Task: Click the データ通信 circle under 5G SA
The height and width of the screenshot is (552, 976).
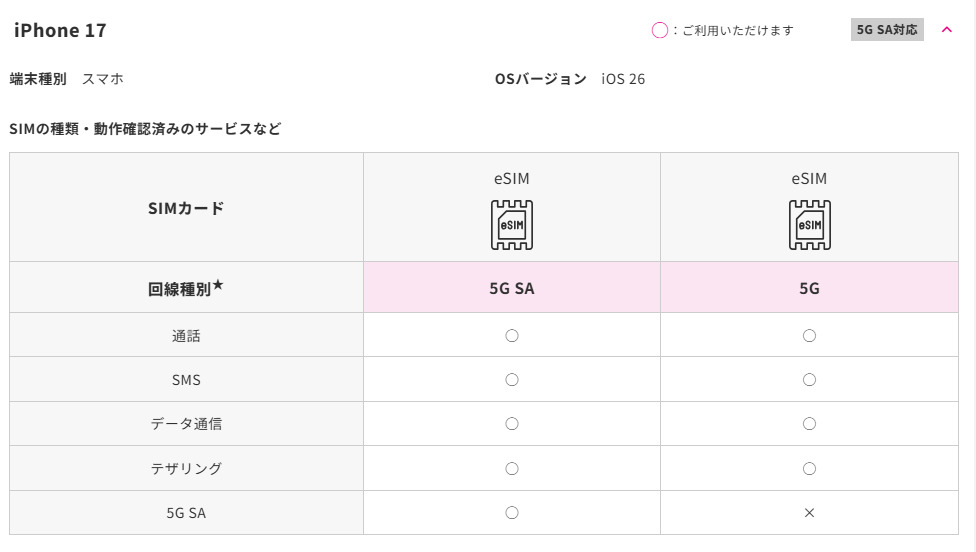Action: (x=512, y=424)
